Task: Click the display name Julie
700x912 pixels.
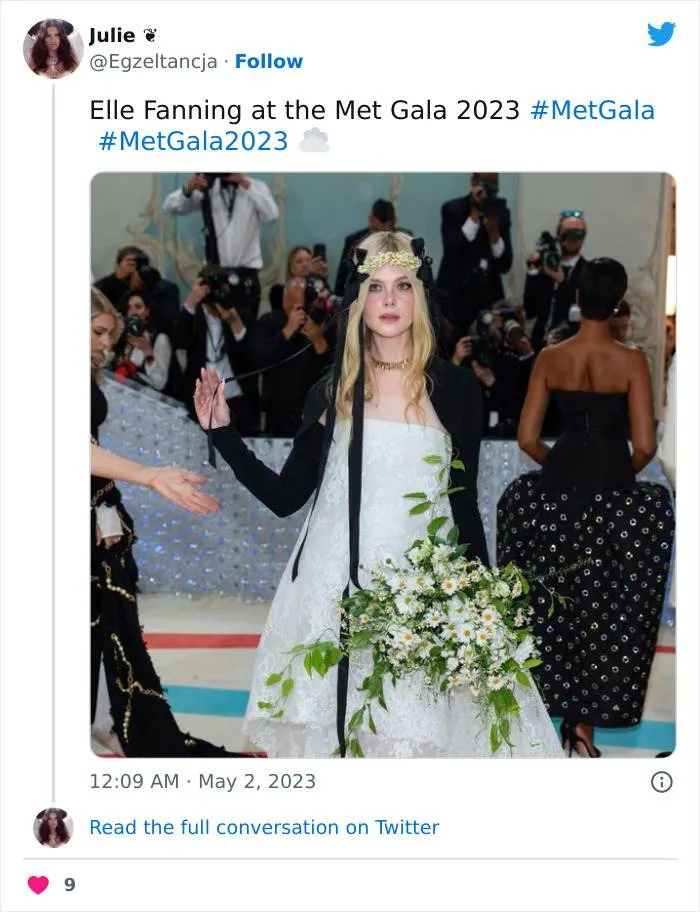Action: 112,36
